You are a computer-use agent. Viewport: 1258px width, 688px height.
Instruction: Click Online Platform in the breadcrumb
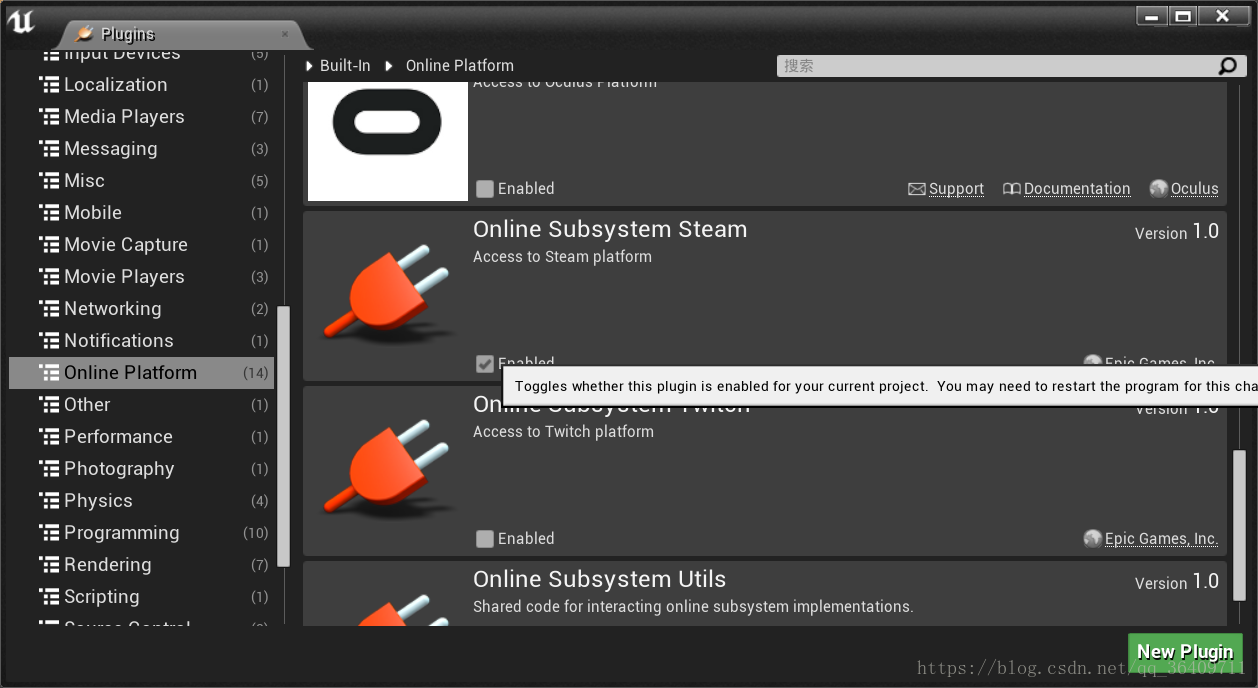(x=459, y=66)
